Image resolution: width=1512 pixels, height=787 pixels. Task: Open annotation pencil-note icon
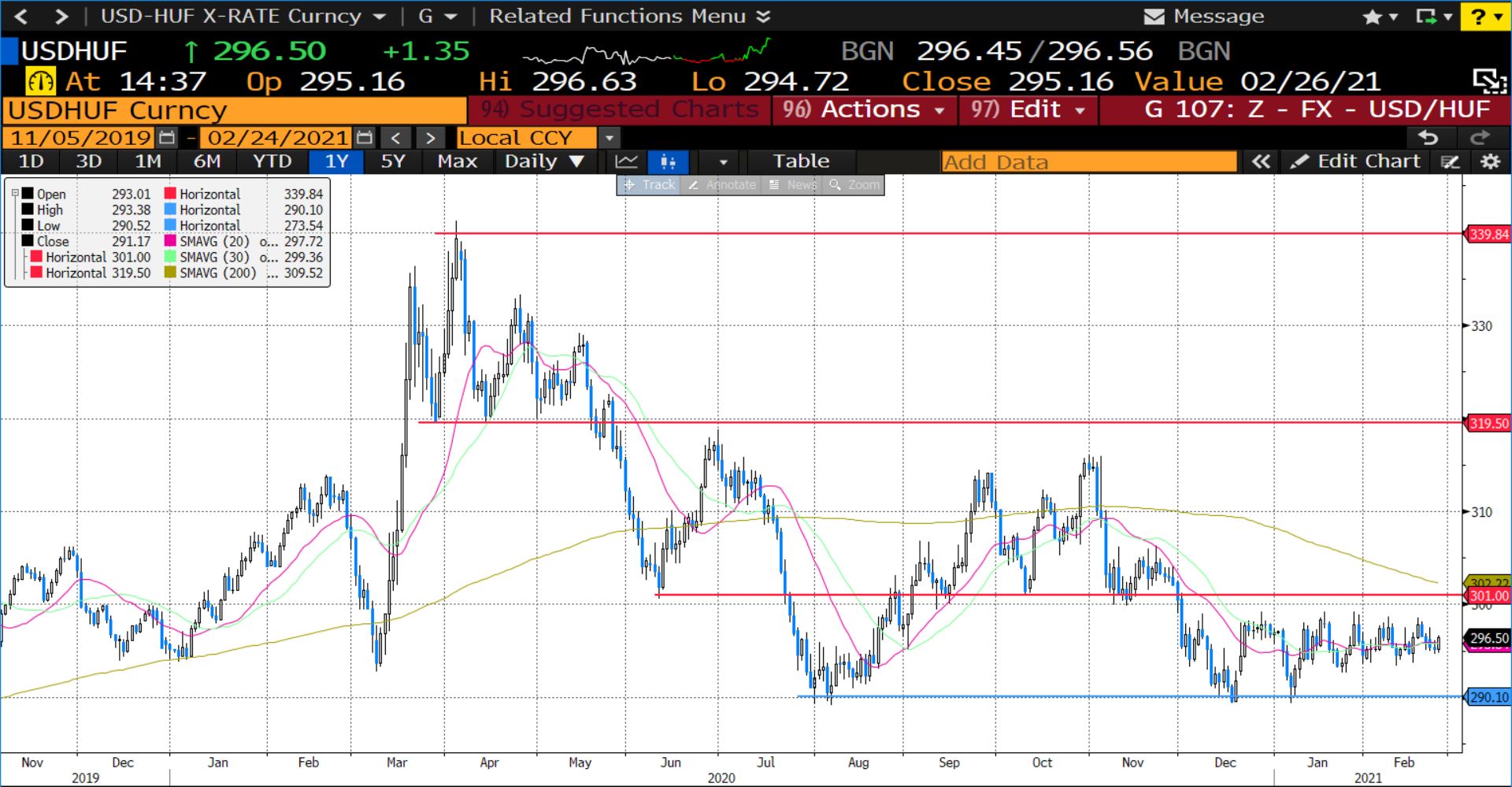[1450, 161]
